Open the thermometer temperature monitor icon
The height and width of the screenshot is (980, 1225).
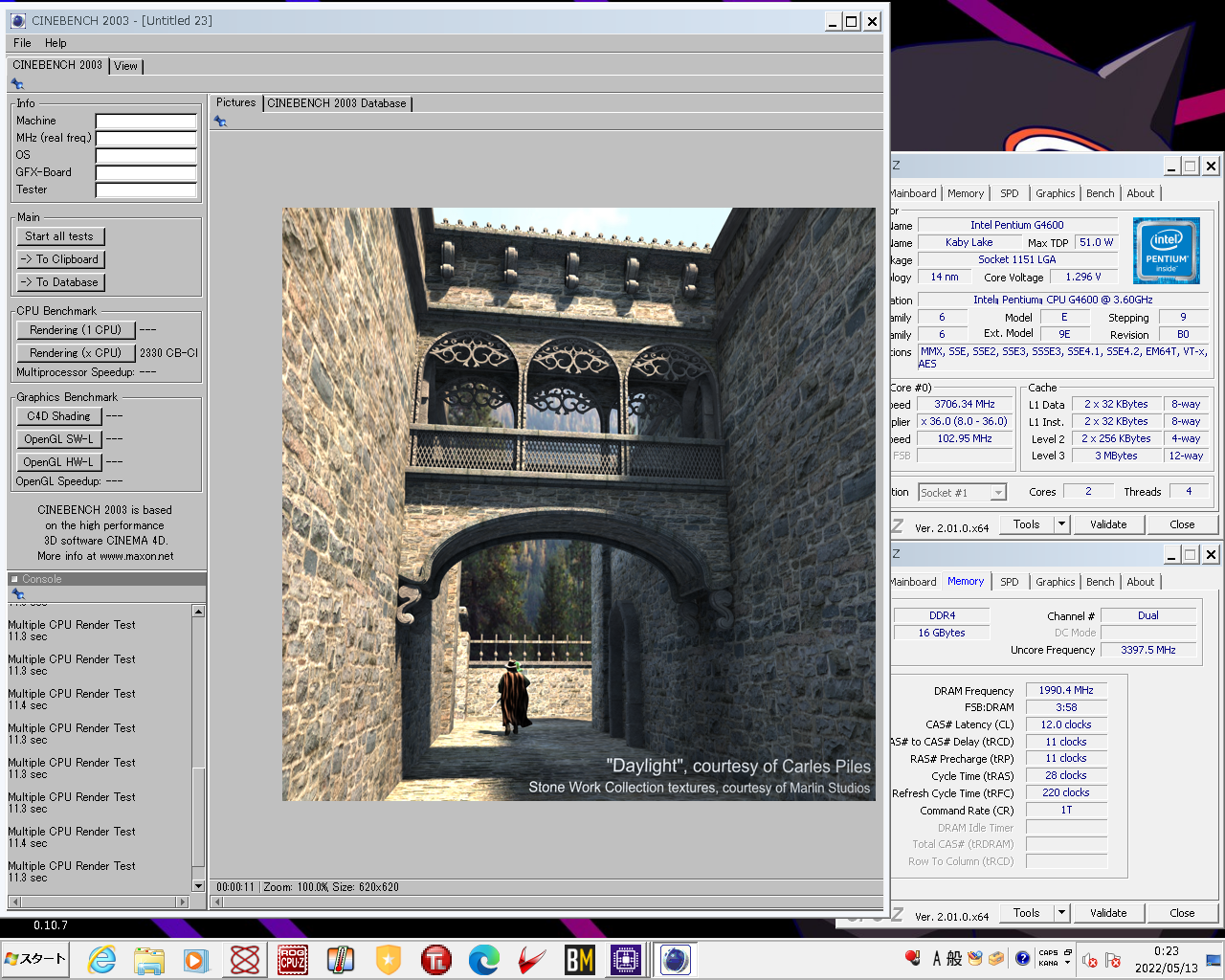pos(340,960)
